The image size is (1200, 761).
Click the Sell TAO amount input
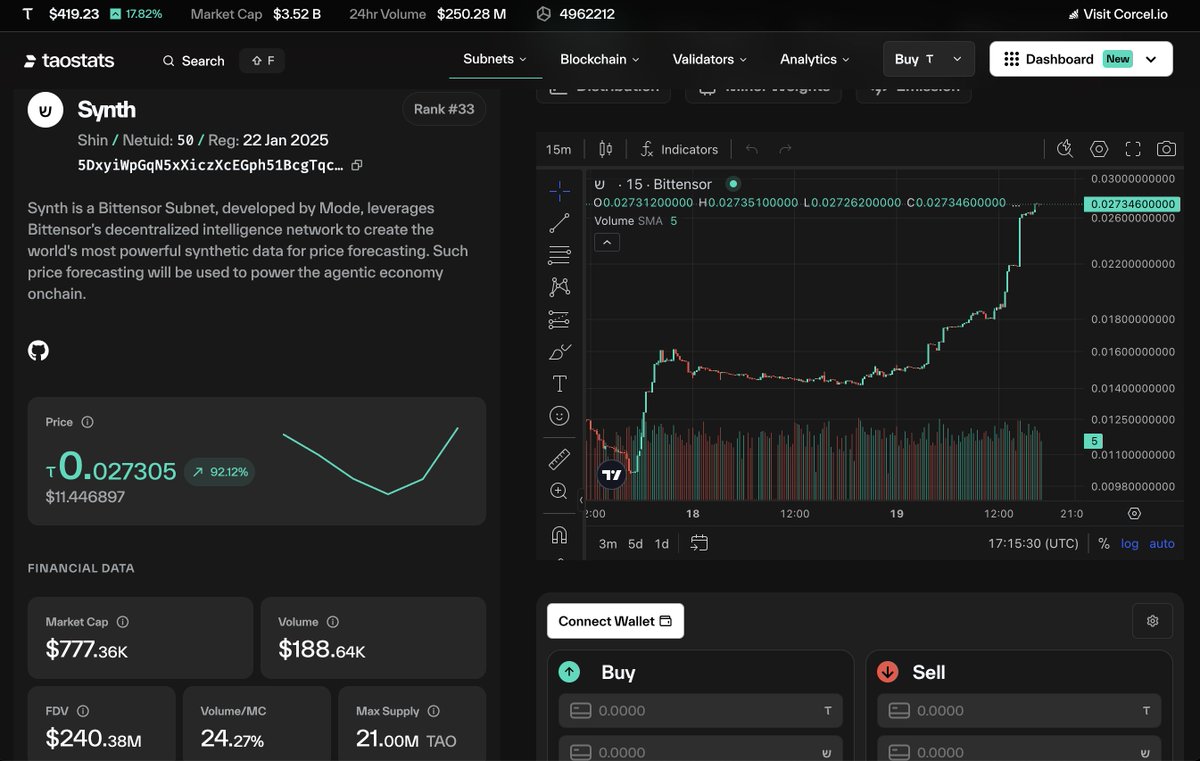tap(1019, 711)
